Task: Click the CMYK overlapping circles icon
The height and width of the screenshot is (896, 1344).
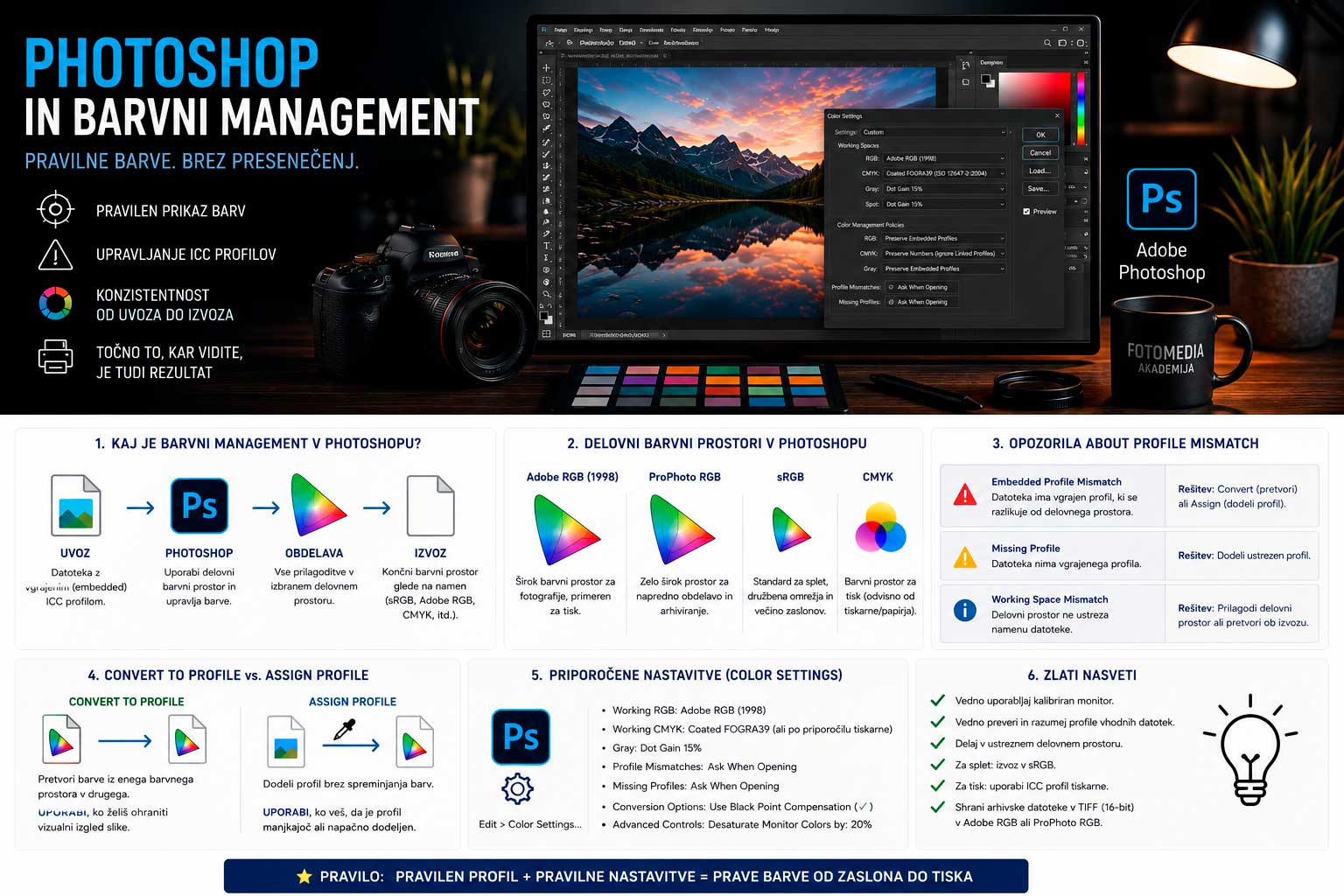Action: pos(879,527)
